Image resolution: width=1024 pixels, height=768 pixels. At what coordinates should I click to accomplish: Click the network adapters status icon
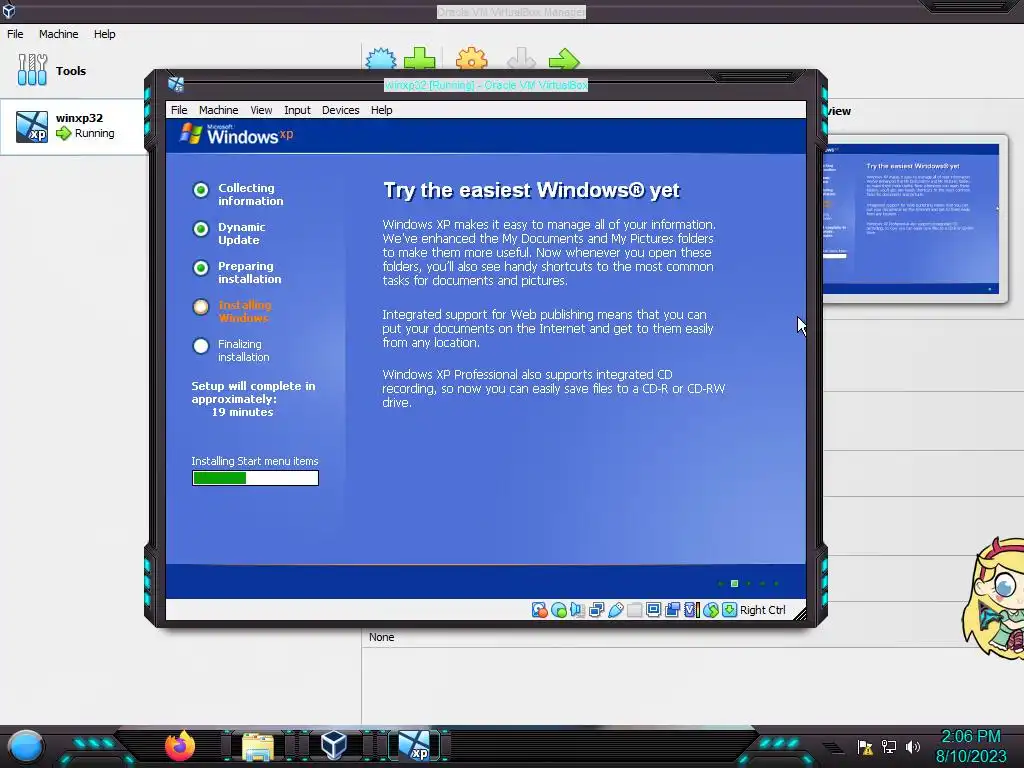click(x=596, y=610)
